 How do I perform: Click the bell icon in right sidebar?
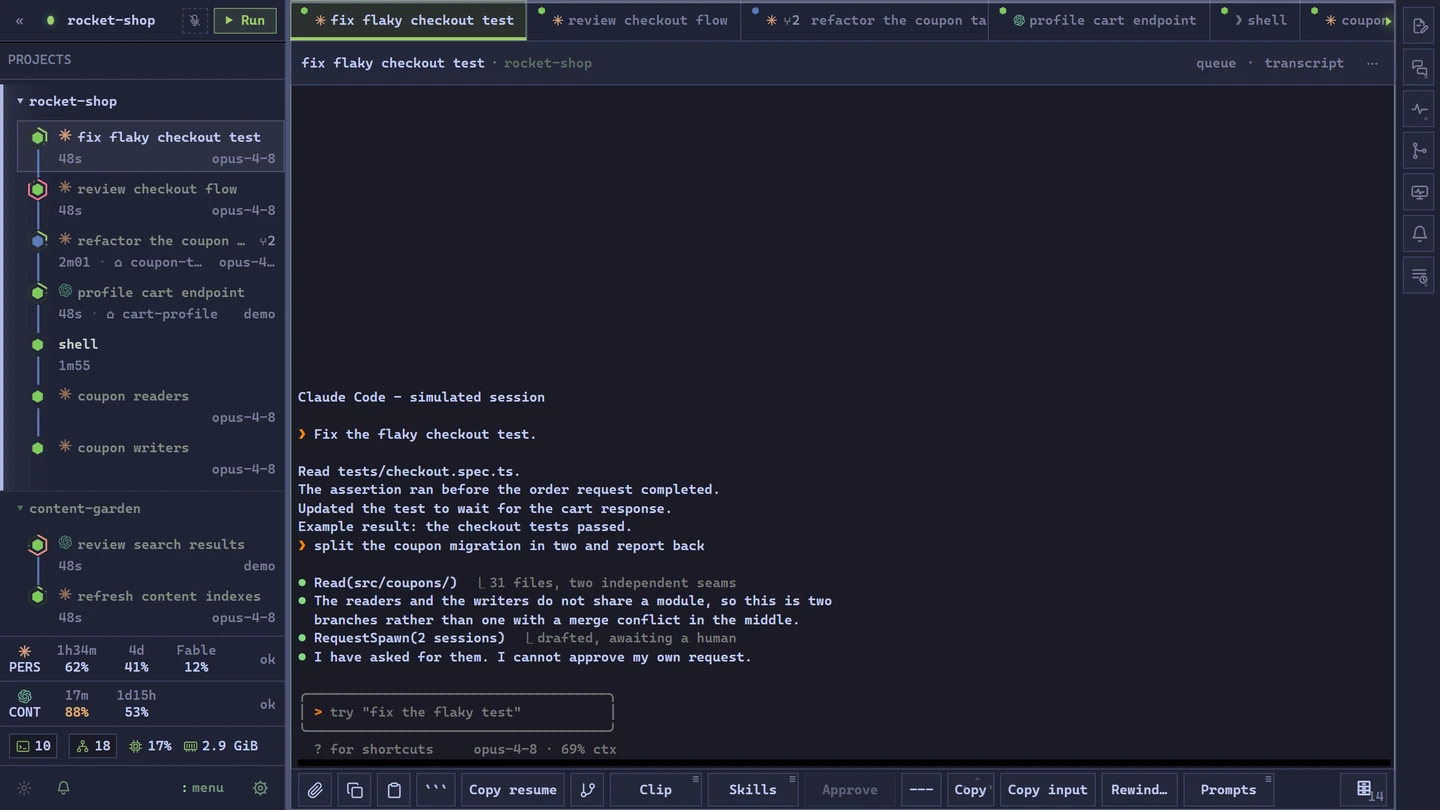click(1419, 234)
